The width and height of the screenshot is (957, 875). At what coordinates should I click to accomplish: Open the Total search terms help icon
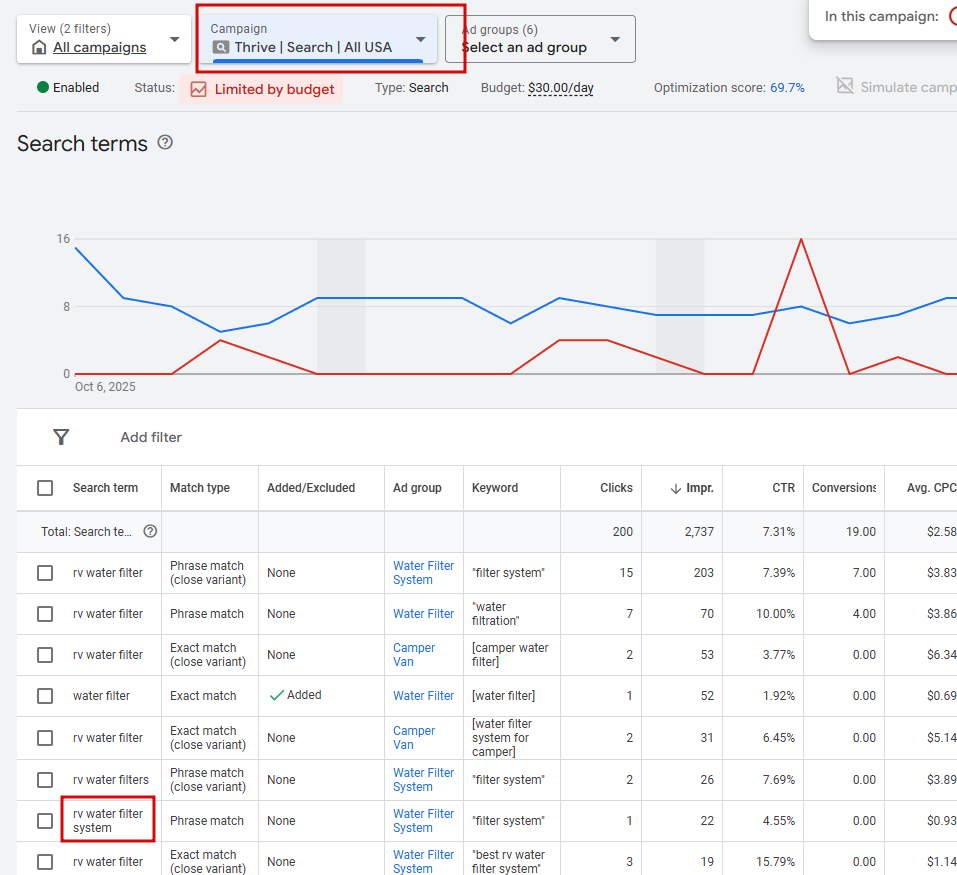click(150, 531)
